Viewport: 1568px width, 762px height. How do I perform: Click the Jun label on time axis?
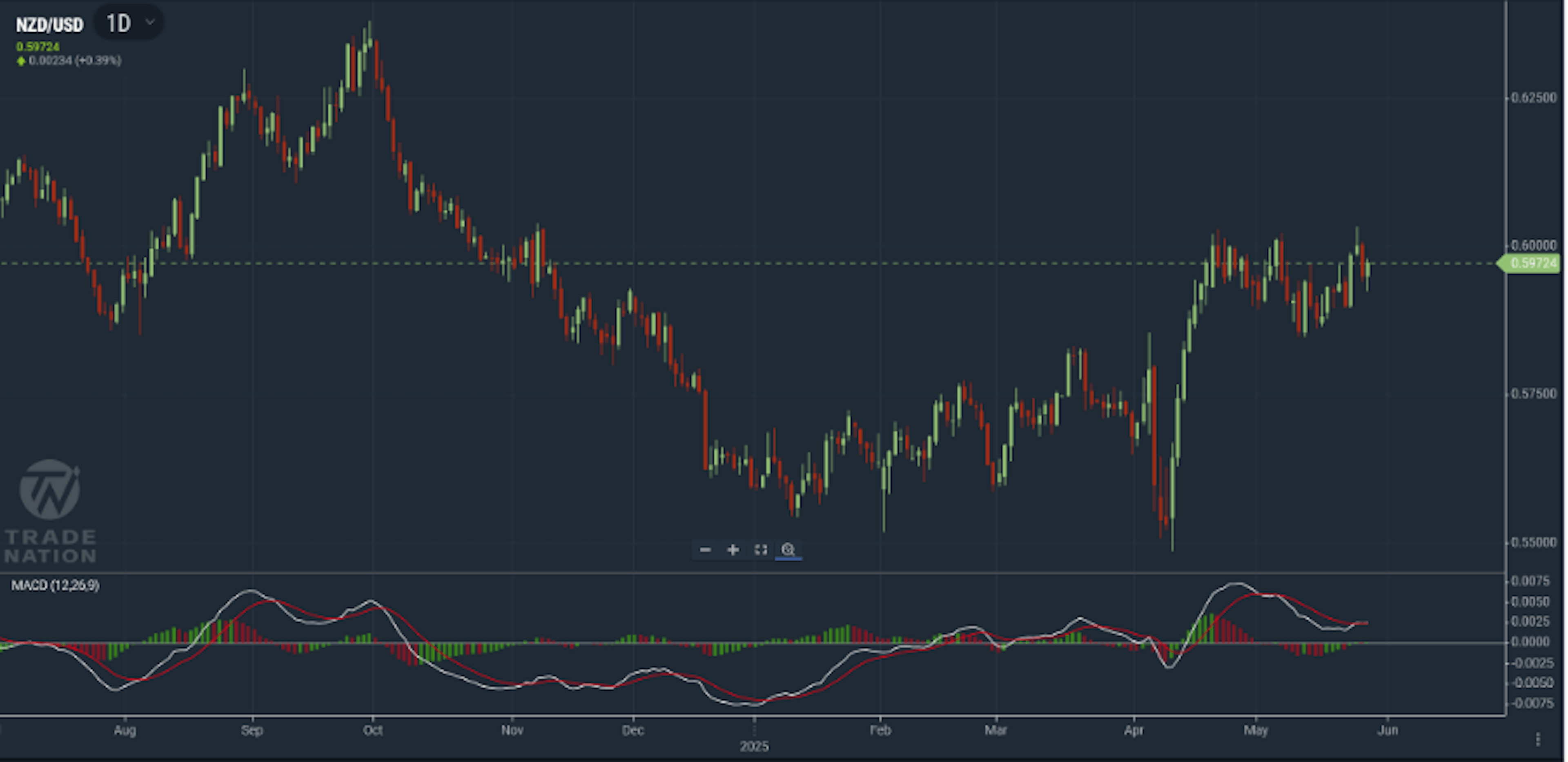click(1388, 730)
